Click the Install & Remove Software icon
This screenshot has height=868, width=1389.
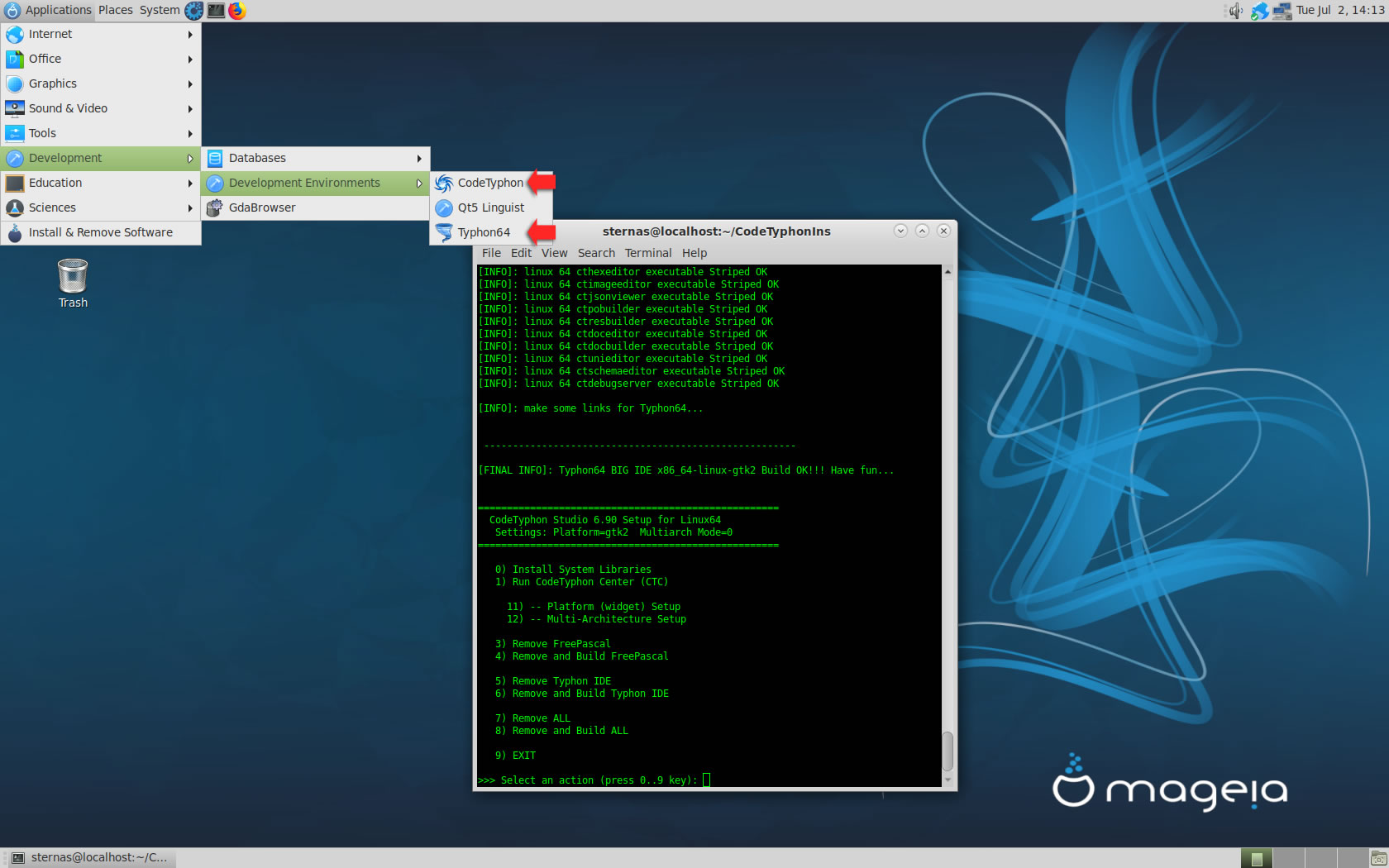point(15,233)
